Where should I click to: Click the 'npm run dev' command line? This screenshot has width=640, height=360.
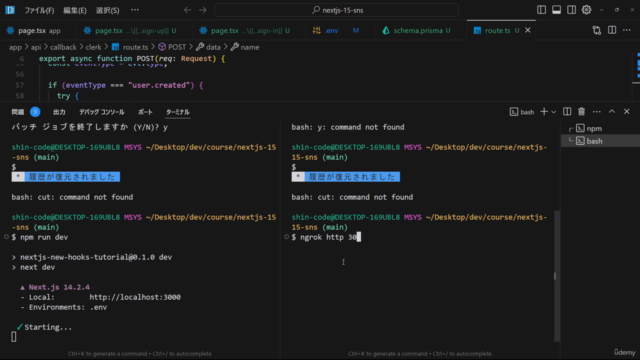[40, 237]
